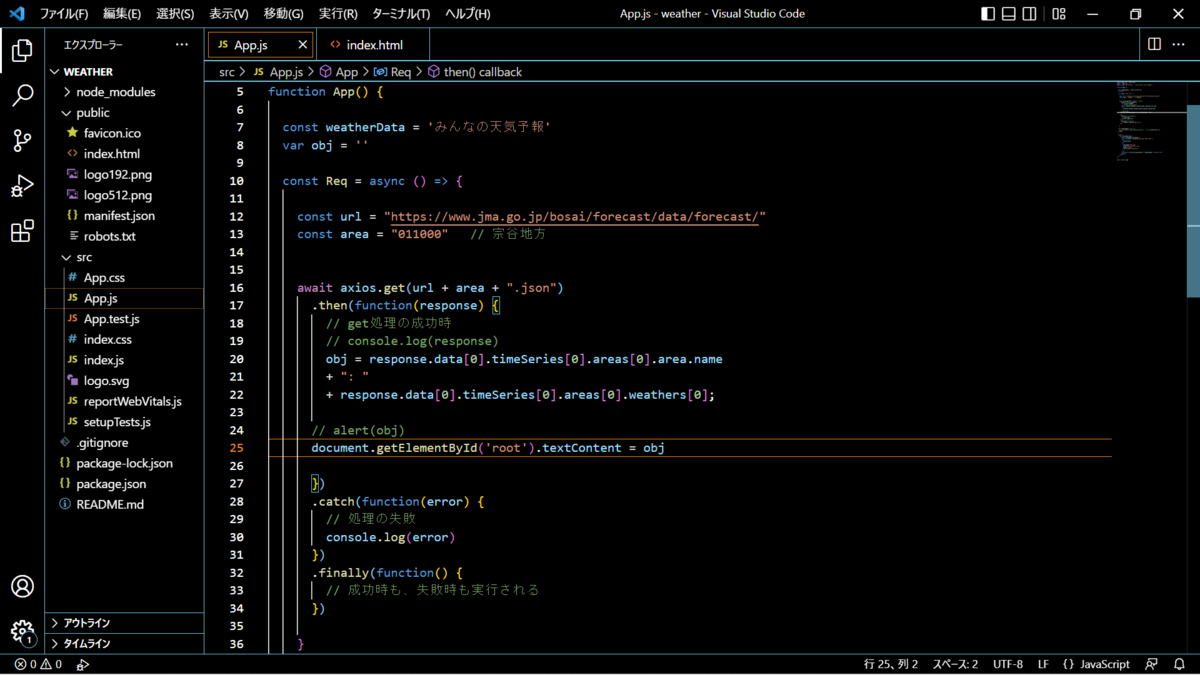
Task: Expand the タイムライン section
Action: click(x=124, y=644)
